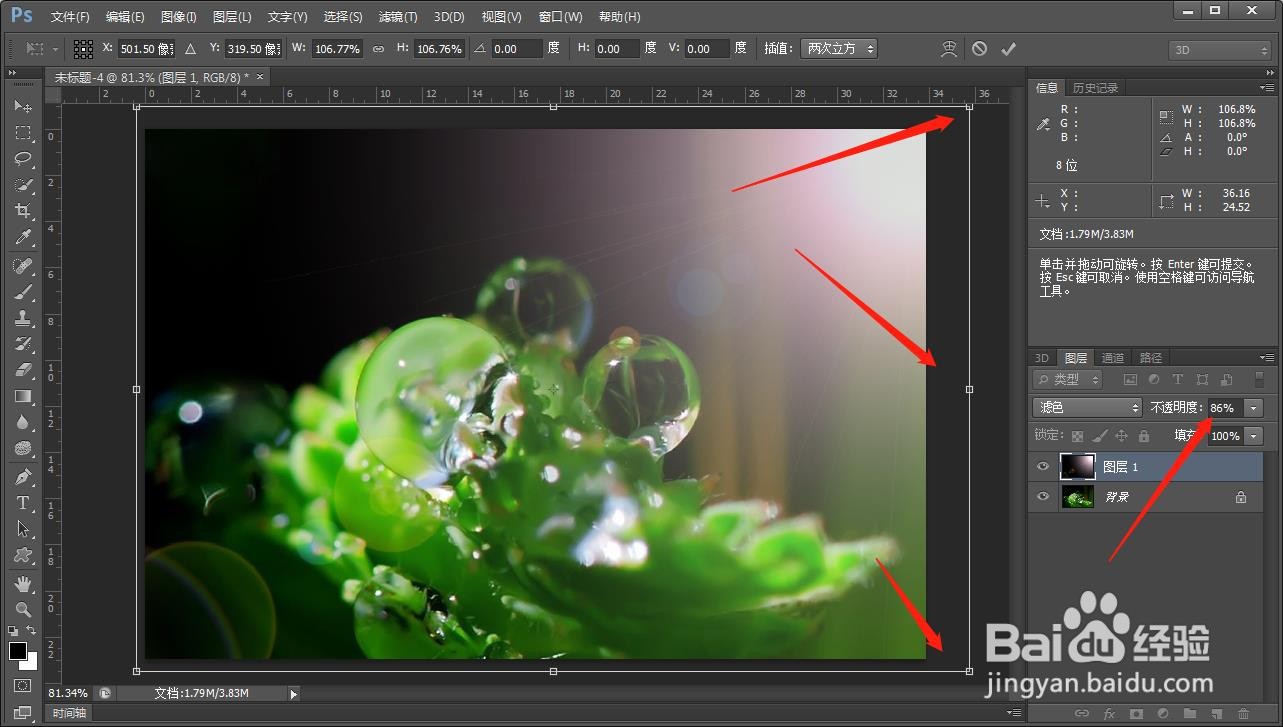Select the Path Selection tool
The width and height of the screenshot is (1283, 727).
(23, 529)
